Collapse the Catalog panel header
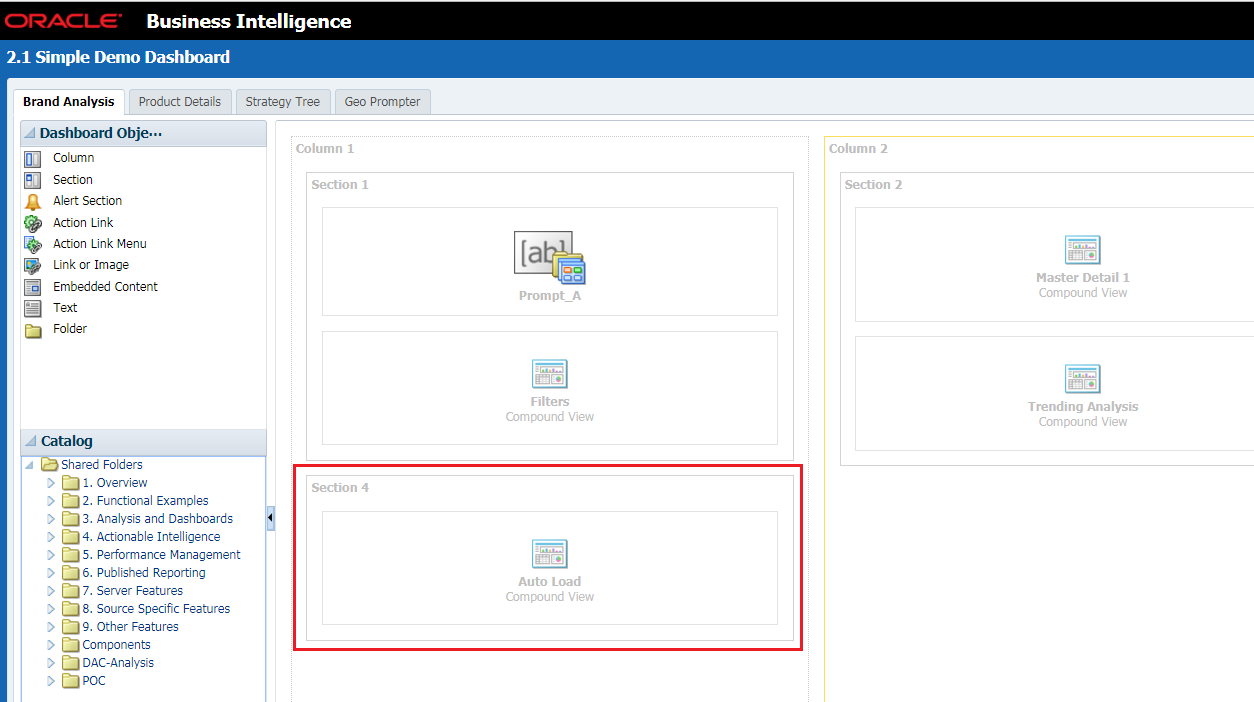Screen dimensions: 1254x702 click(x=29, y=441)
